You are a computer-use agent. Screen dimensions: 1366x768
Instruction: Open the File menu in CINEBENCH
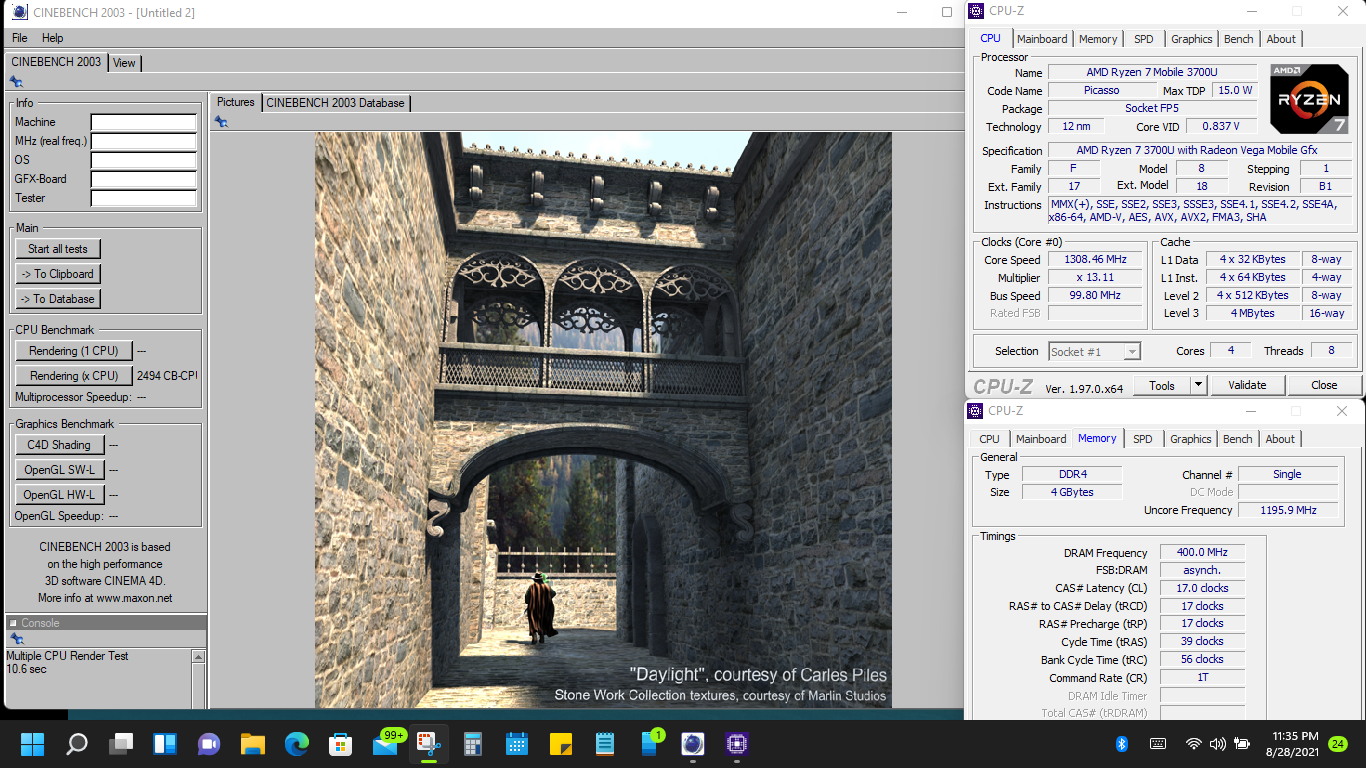(20, 38)
